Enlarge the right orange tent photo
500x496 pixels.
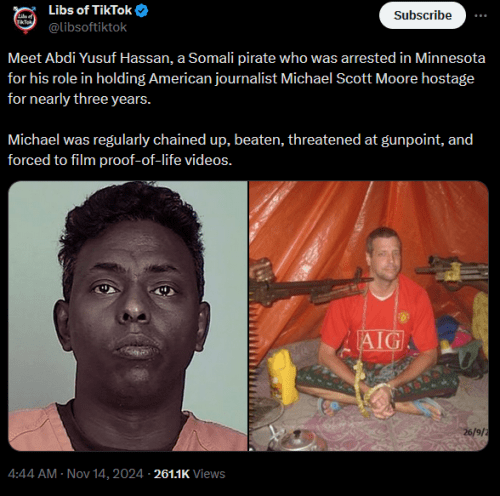369,316
